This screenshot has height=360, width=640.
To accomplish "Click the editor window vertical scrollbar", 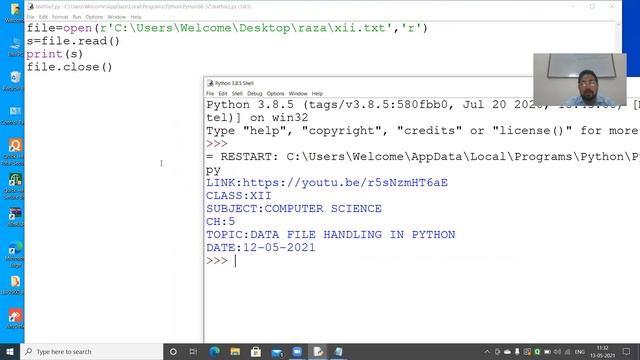I will [618, 49].
